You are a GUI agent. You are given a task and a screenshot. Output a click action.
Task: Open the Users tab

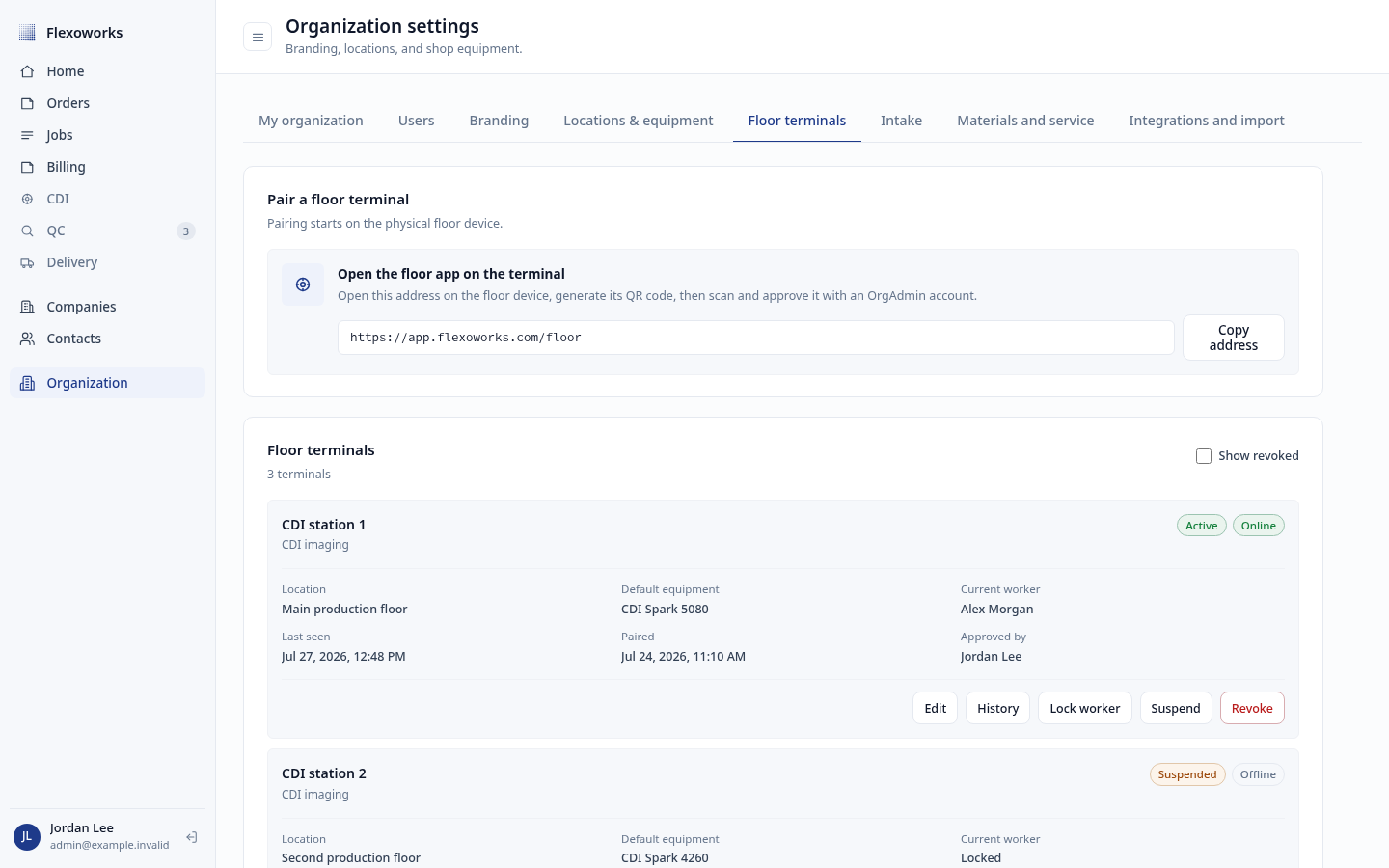click(x=417, y=121)
